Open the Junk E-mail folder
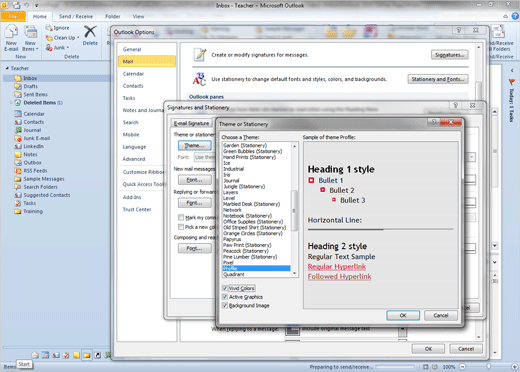This screenshot has height=372, width=520. 36,138
